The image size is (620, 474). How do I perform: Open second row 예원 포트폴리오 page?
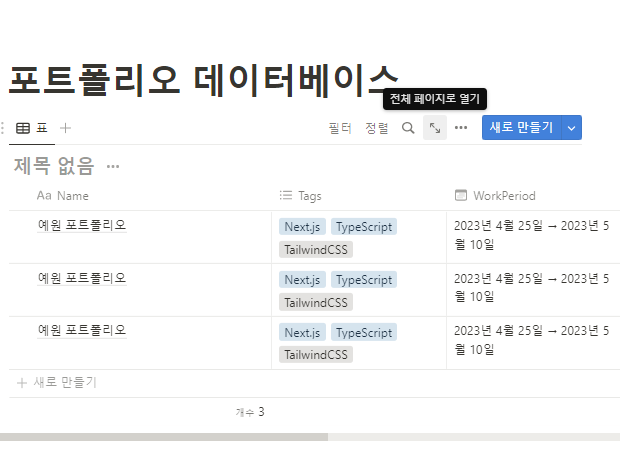pos(82,278)
